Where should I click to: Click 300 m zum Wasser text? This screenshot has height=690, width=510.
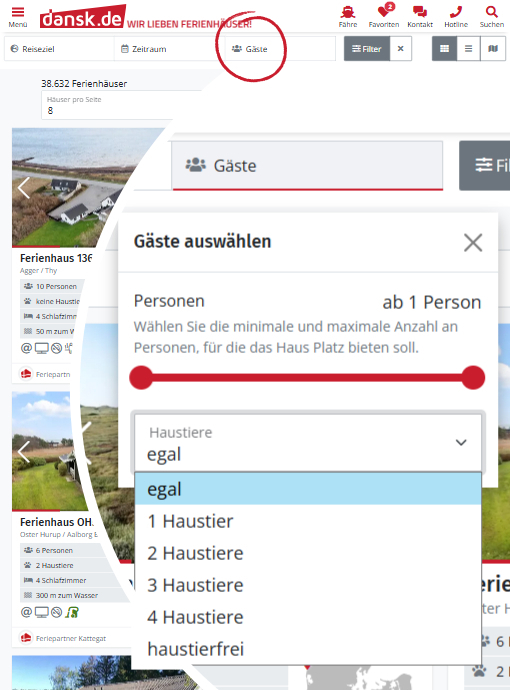pos(66,595)
